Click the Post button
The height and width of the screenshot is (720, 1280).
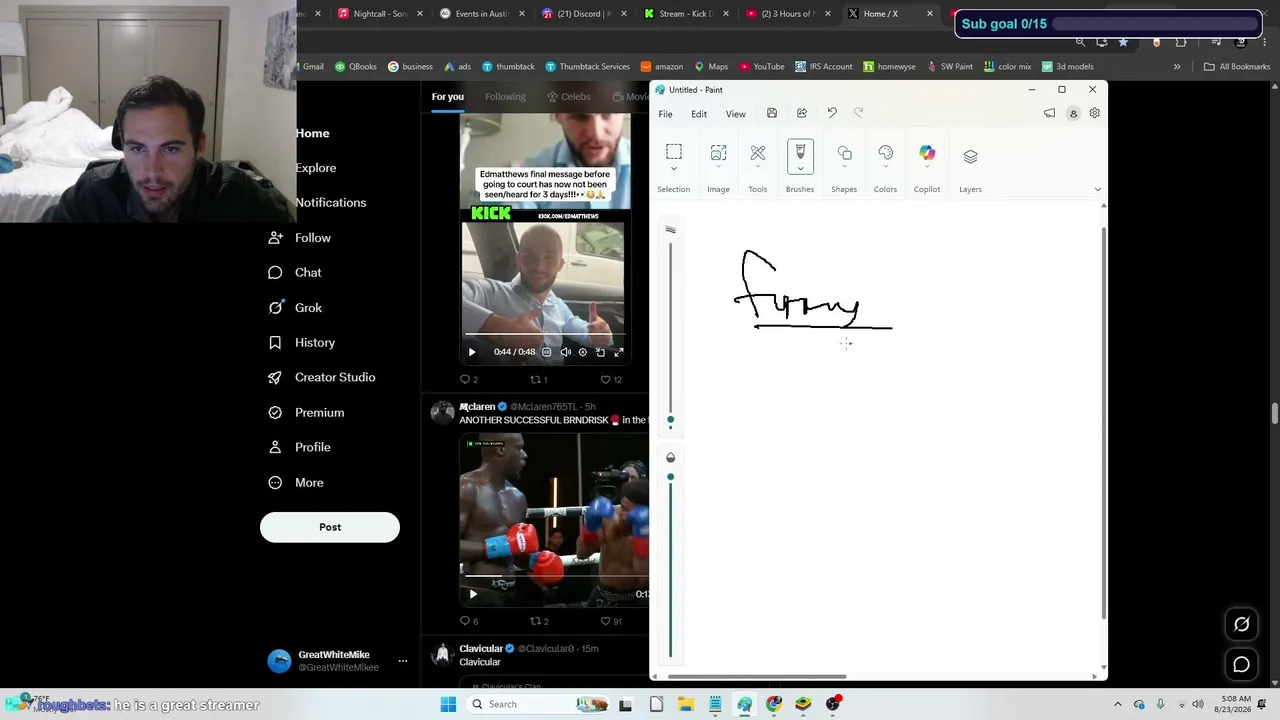[x=330, y=527]
